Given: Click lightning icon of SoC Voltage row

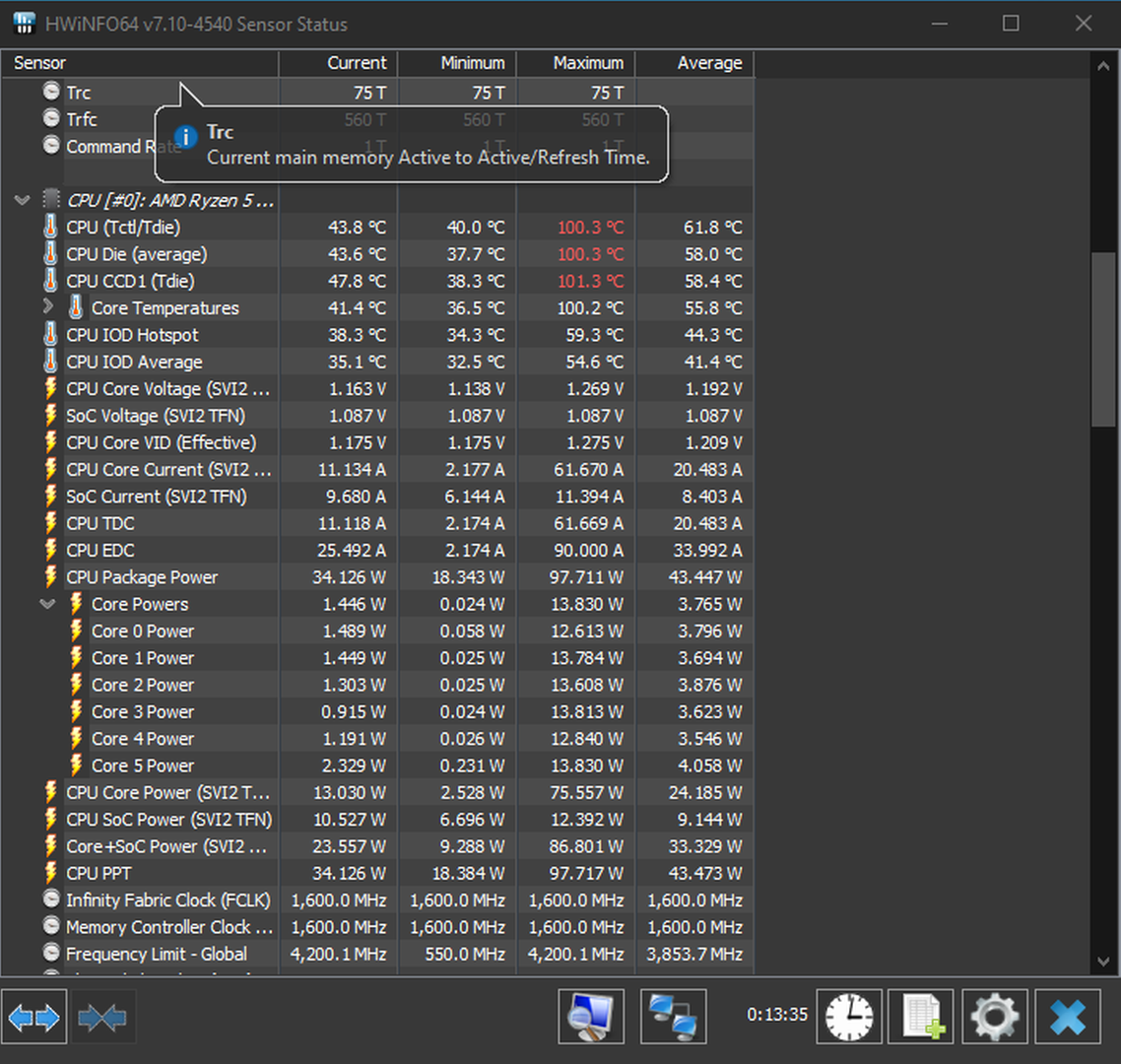Looking at the screenshot, I should [51, 416].
